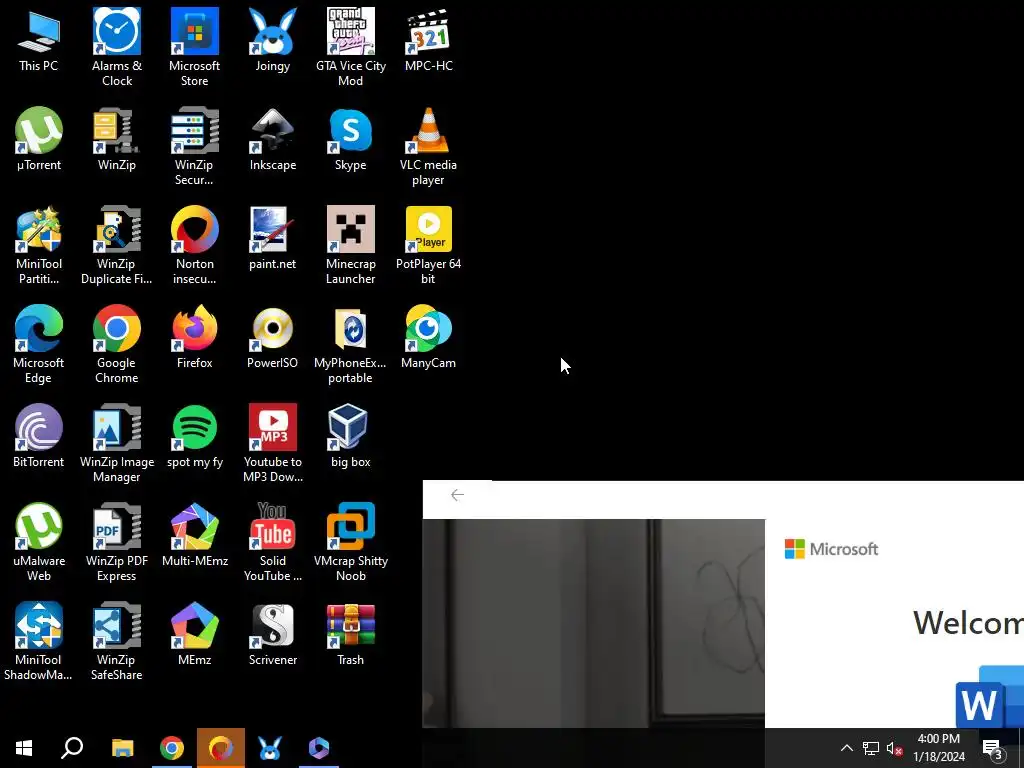Select the Minecrap Launcher icon

[351, 246]
